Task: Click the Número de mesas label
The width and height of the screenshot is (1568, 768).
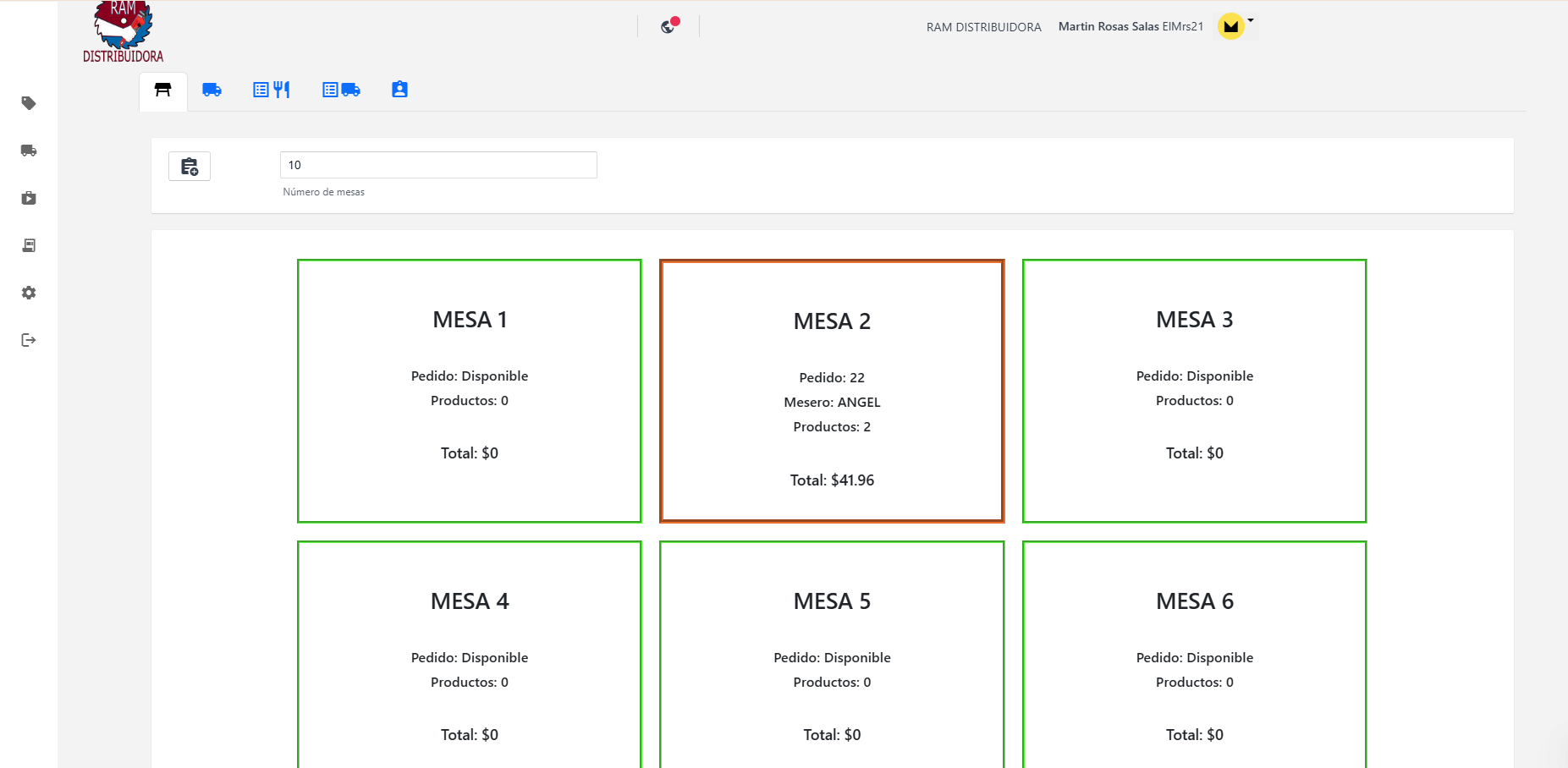Action: pos(324,192)
